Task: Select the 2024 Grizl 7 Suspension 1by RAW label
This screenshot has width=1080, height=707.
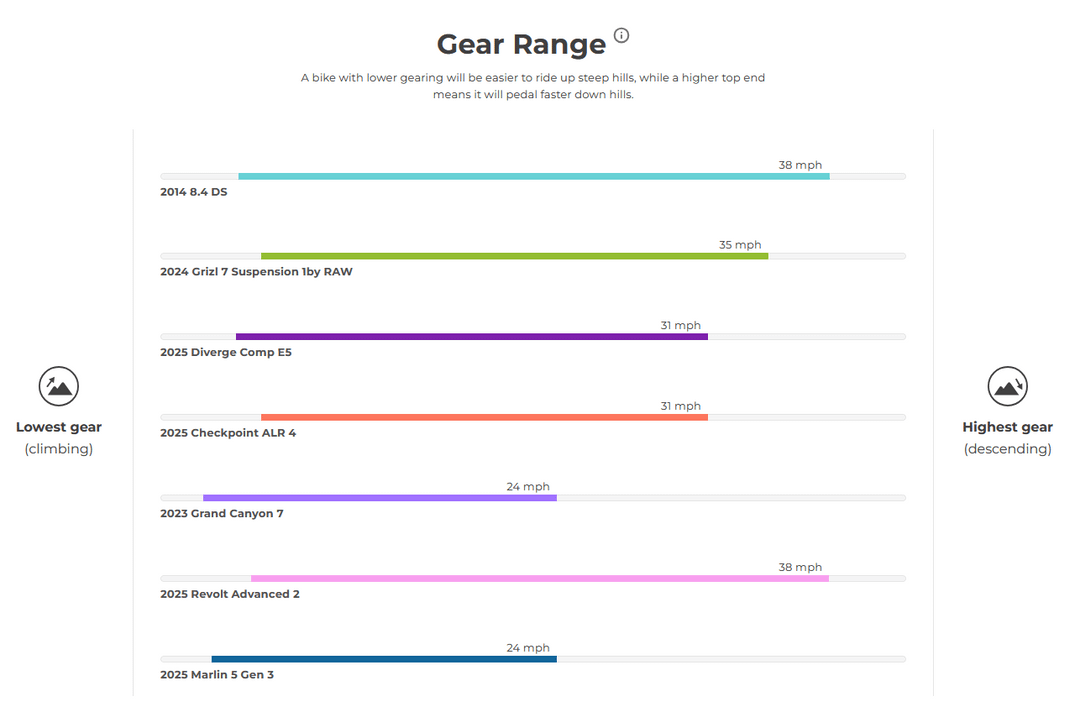Action: [x=256, y=271]
